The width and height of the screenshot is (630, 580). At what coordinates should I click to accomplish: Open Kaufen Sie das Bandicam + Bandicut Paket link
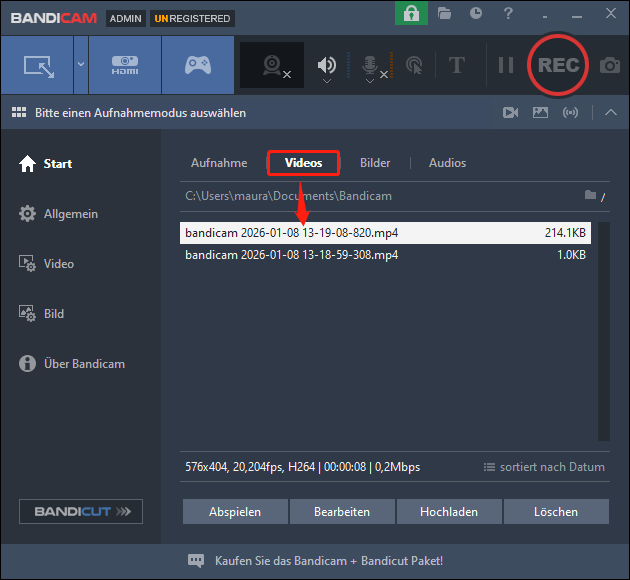click(329, 561)
